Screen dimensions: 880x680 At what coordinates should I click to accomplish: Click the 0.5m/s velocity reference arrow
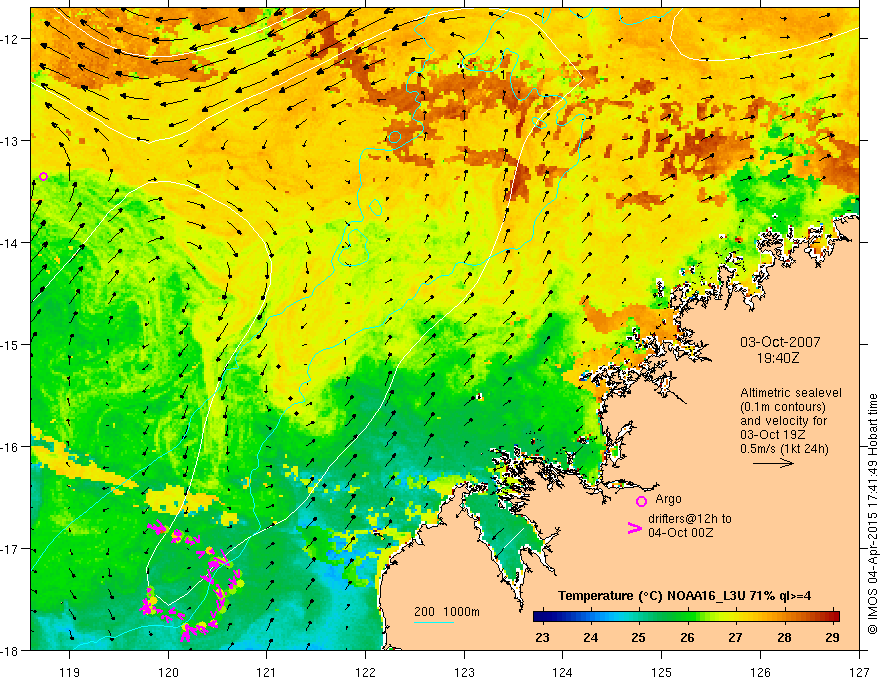773,463
